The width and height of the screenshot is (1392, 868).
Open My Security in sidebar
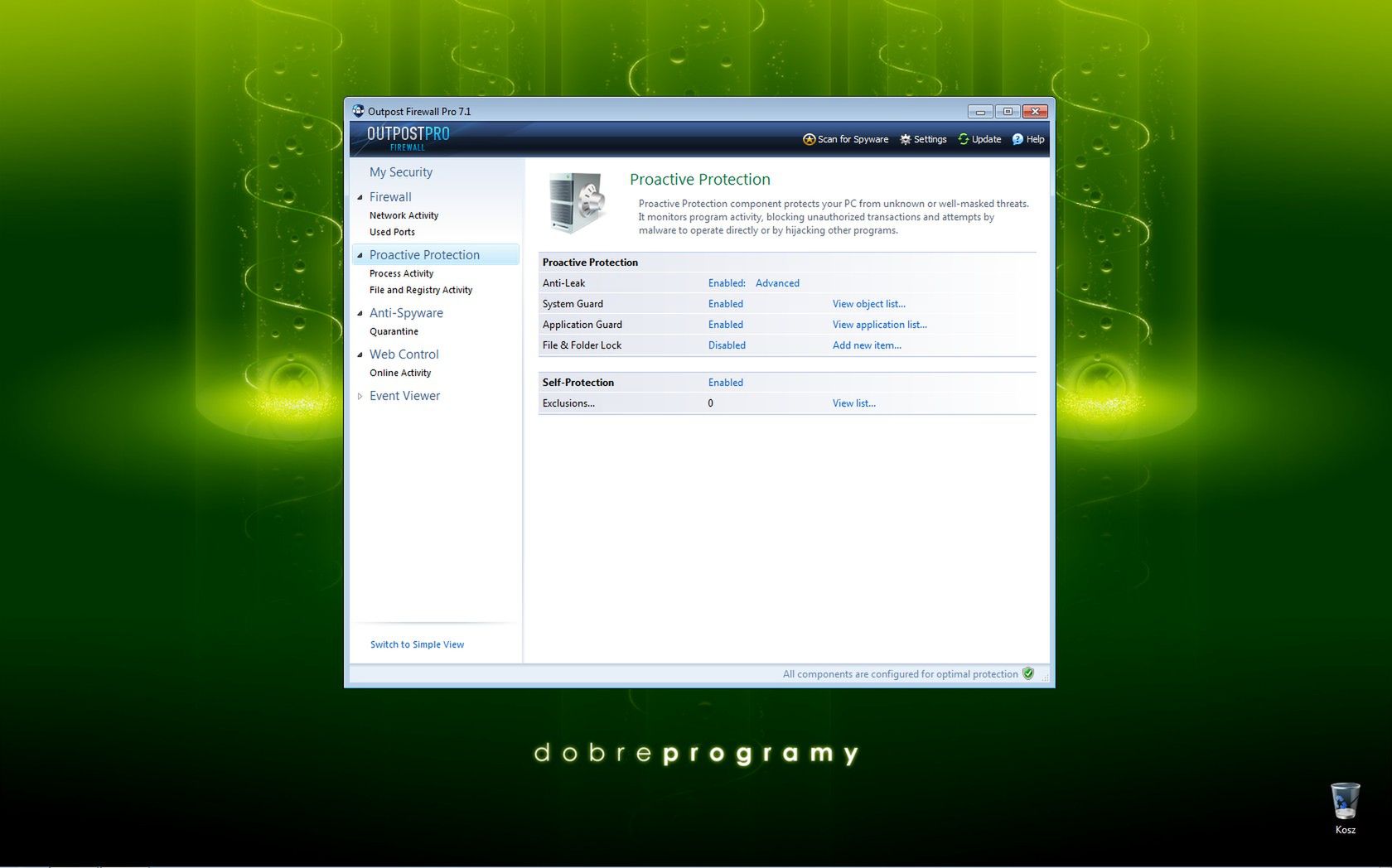[401, 172]
